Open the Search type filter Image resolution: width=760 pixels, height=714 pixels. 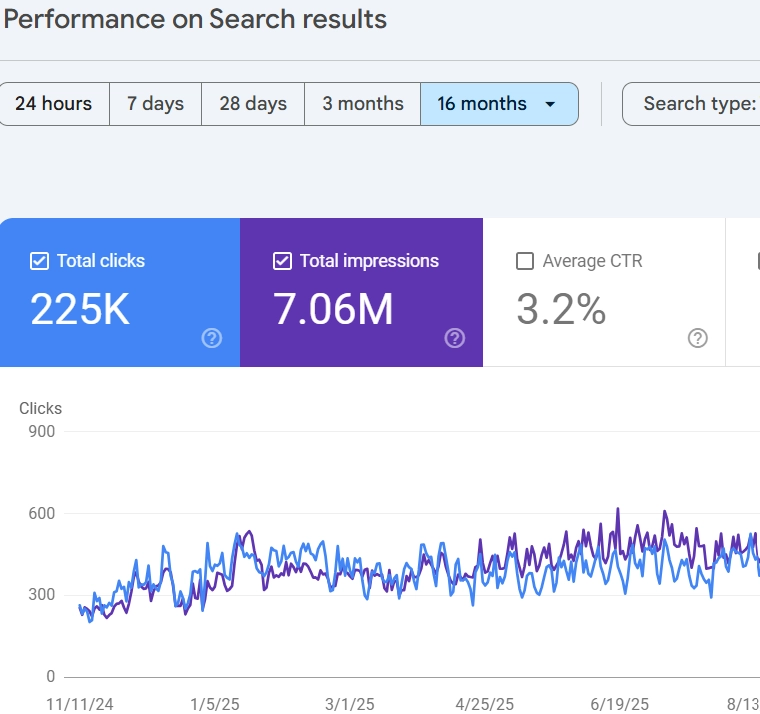698,104
